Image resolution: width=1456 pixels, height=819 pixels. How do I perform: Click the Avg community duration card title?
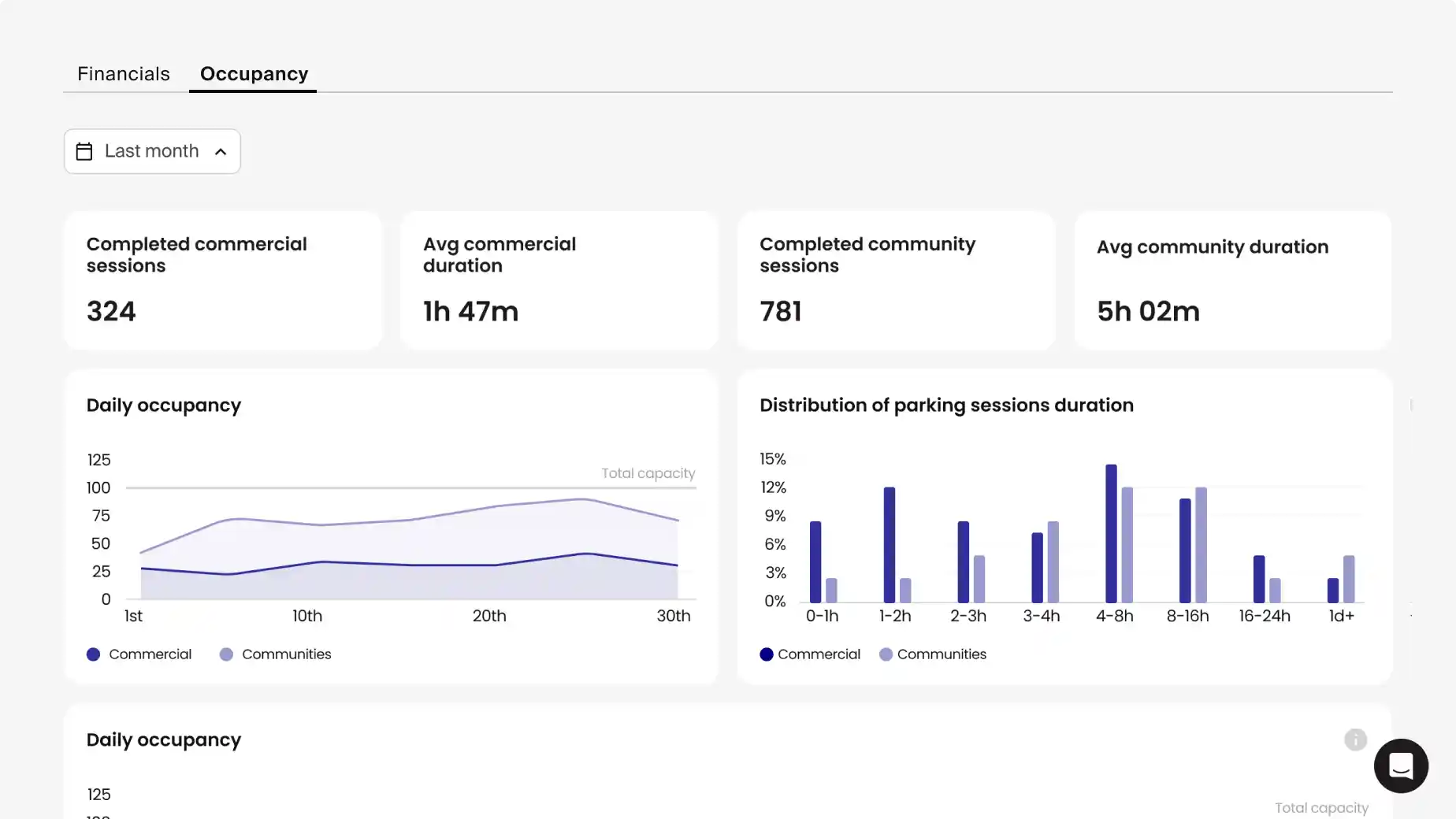point(1213,247)
